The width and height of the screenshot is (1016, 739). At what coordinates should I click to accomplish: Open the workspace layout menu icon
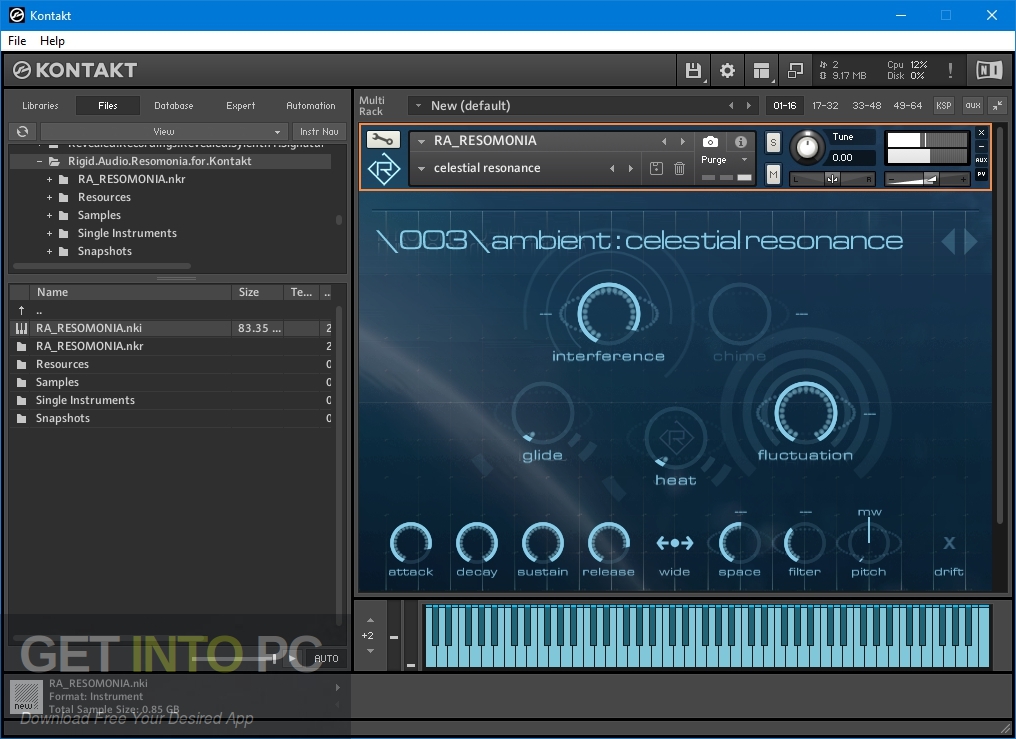click(x=761, y=70)
